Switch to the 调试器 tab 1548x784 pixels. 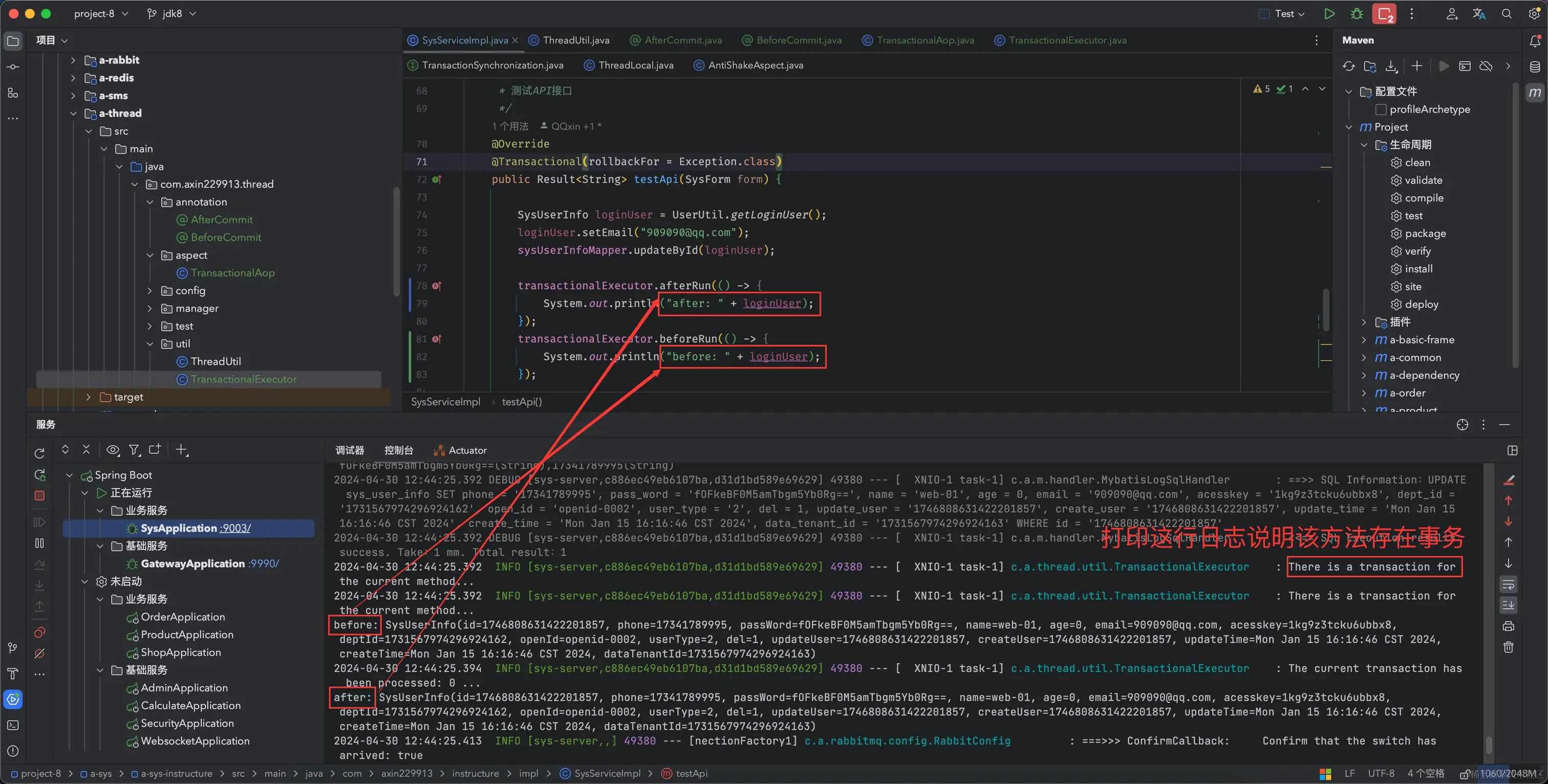point(350,450)
